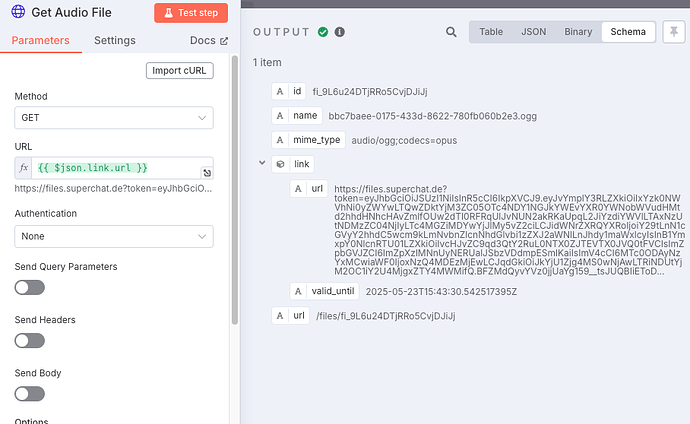690x424 pixels.
Task: Open the output search magnifier
Action: click(x=451, y=32)
